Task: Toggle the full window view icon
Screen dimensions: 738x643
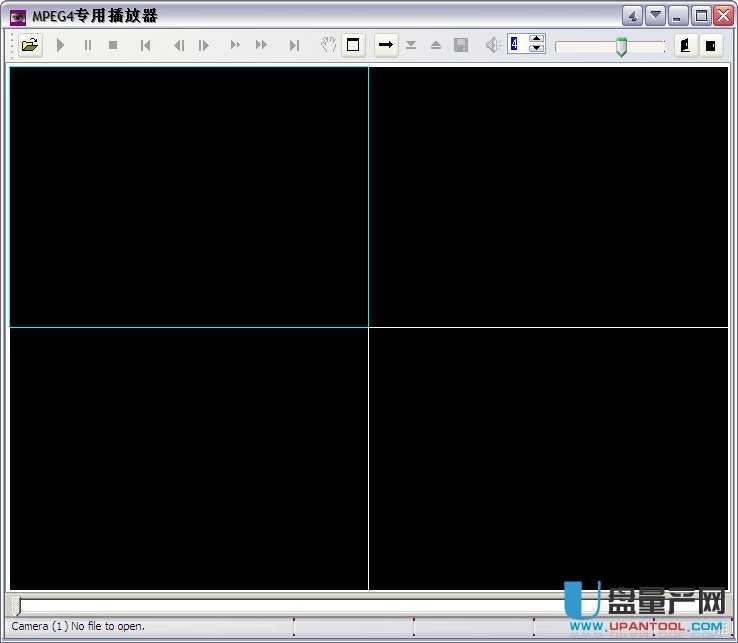Action: [353, 45]
